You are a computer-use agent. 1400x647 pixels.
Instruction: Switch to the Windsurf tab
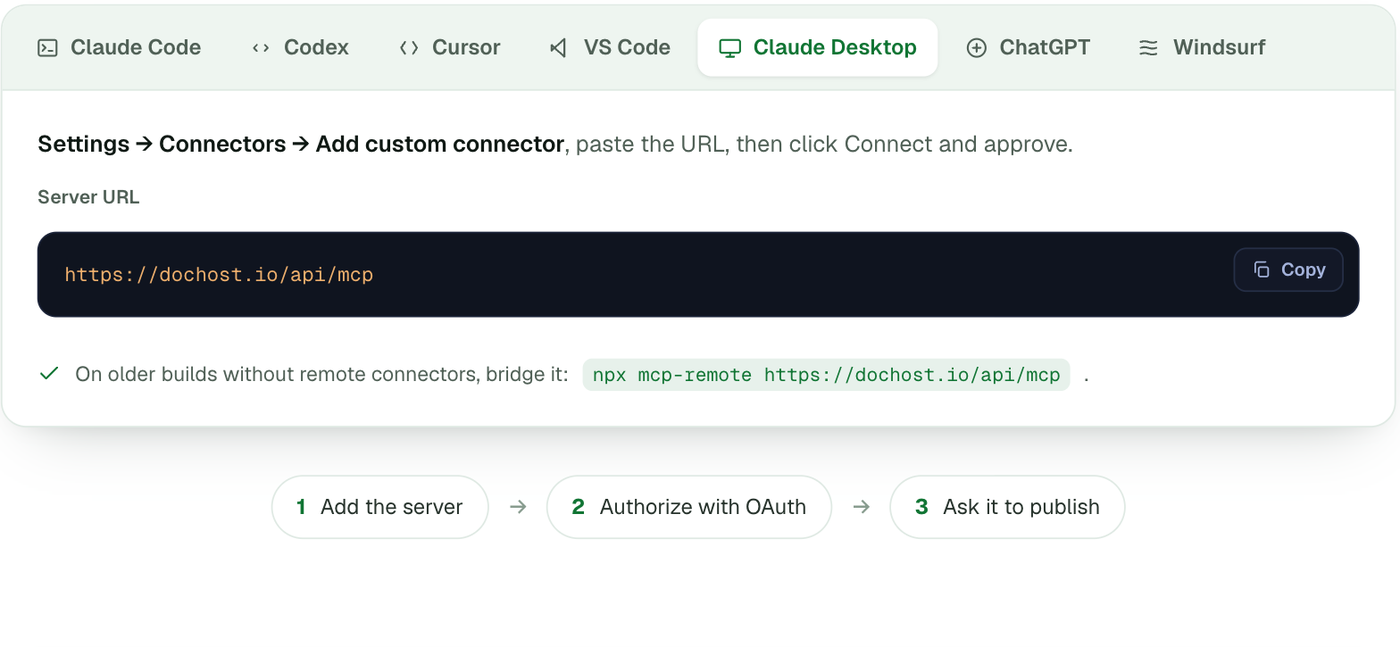point(1202,47)
